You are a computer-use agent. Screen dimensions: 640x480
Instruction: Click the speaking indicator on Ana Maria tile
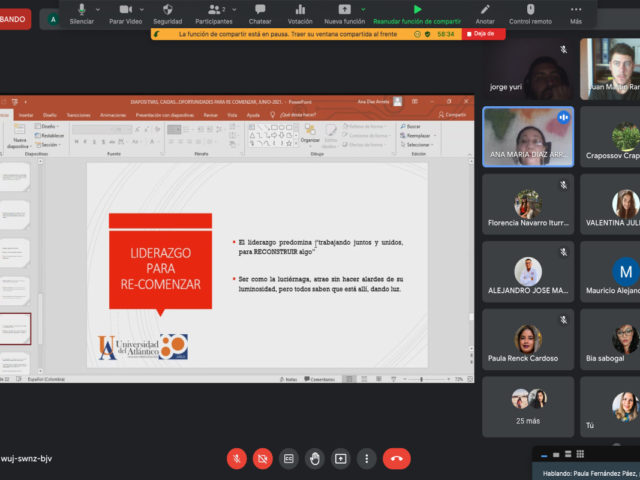coord(563,118)
